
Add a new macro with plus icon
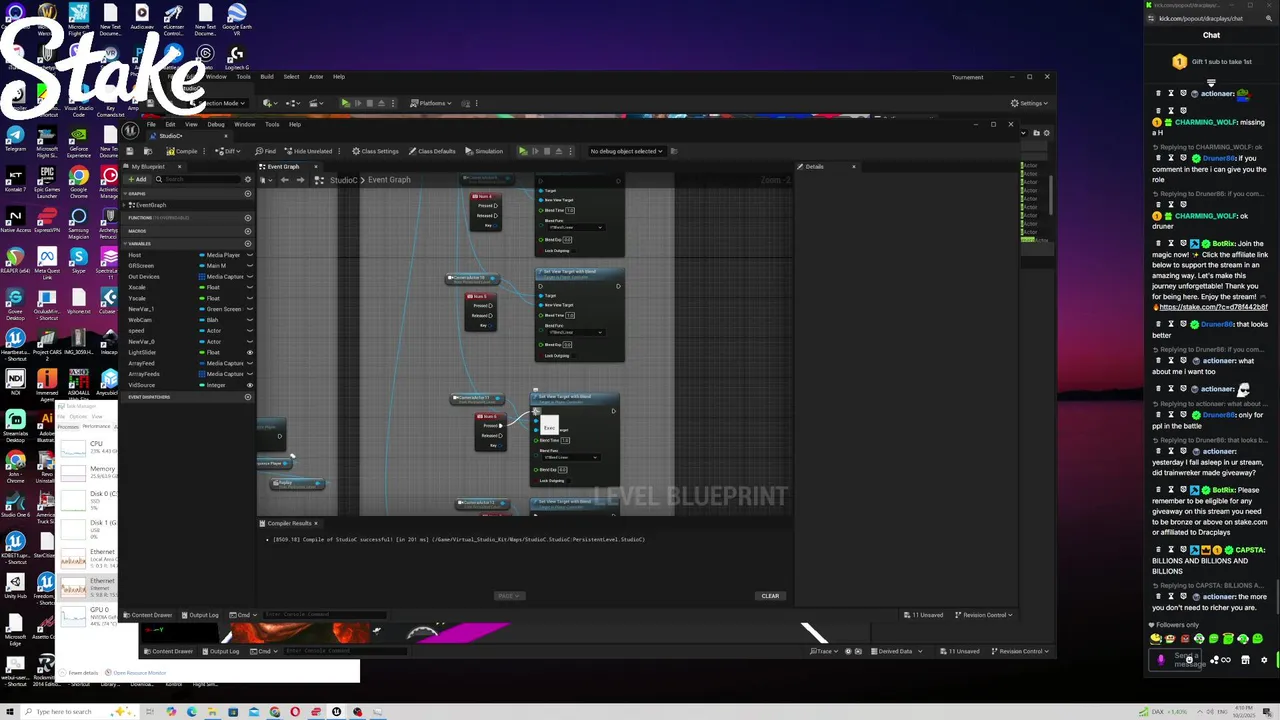coord(248,230)
